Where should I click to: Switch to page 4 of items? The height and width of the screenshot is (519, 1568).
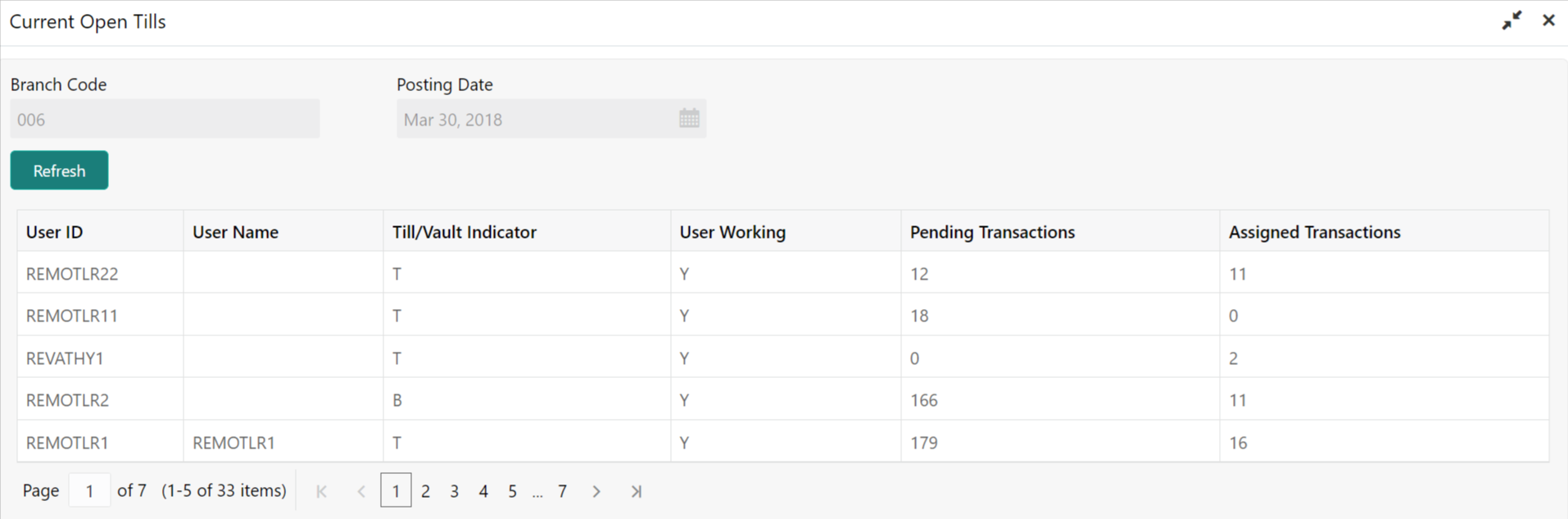(483, 491)
